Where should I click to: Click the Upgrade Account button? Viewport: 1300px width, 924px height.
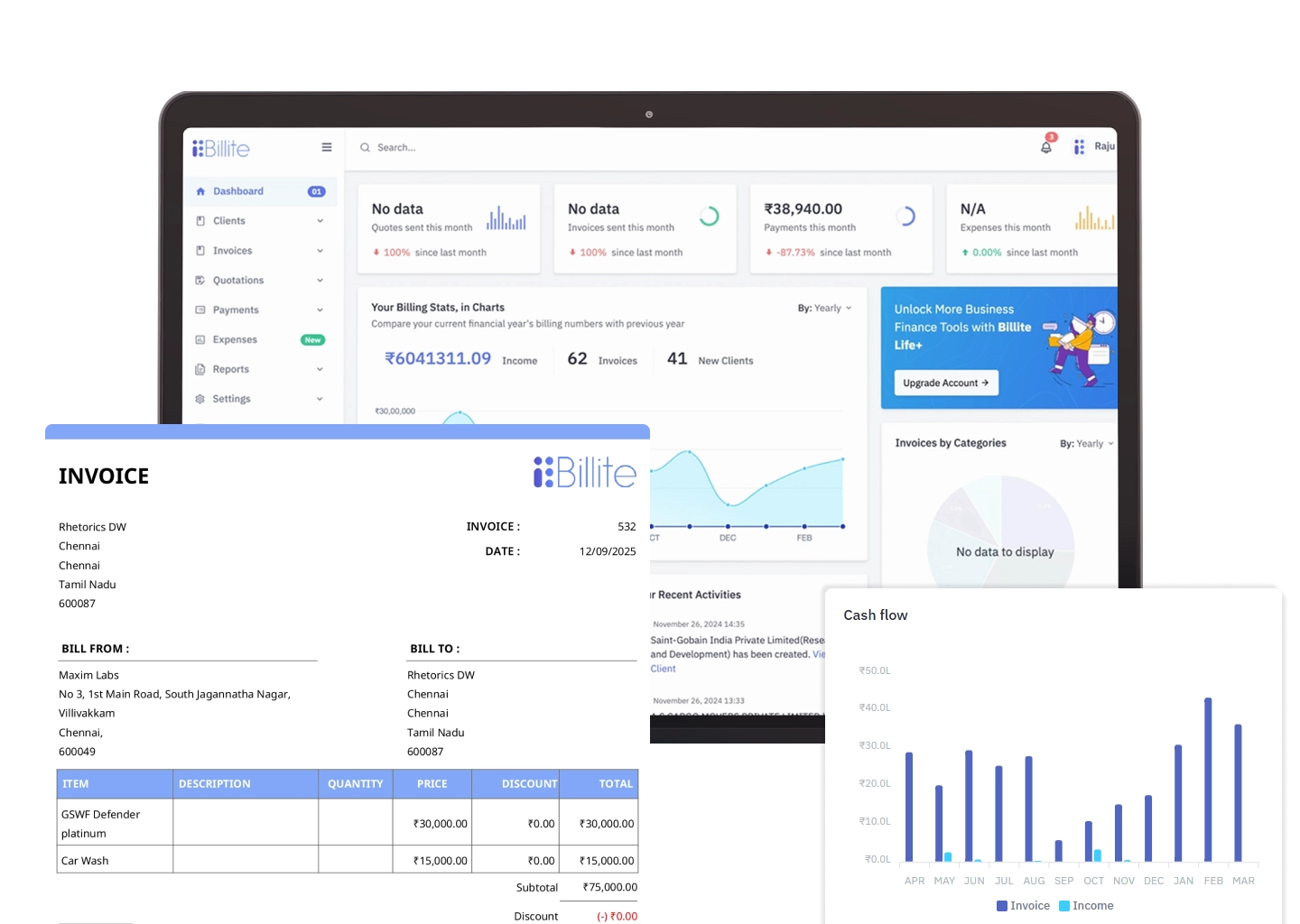click(945, 383)
